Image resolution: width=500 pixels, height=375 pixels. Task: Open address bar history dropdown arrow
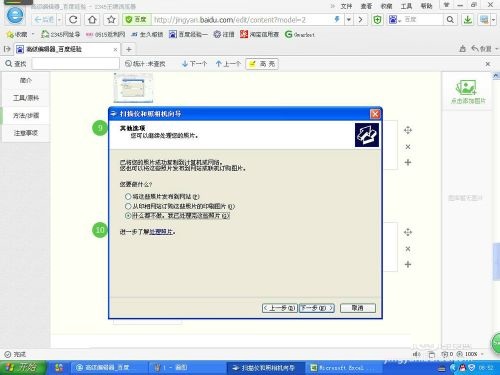349,20
